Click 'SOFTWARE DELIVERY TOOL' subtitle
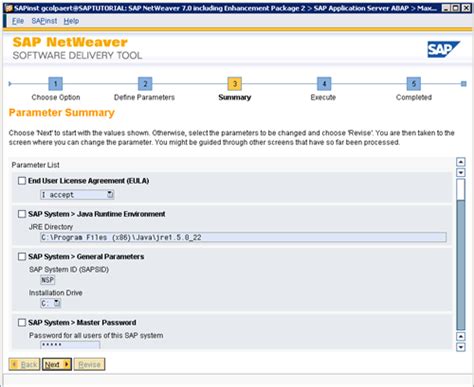Viewport: 474px width, 387px height. click(x=77, y=55)
